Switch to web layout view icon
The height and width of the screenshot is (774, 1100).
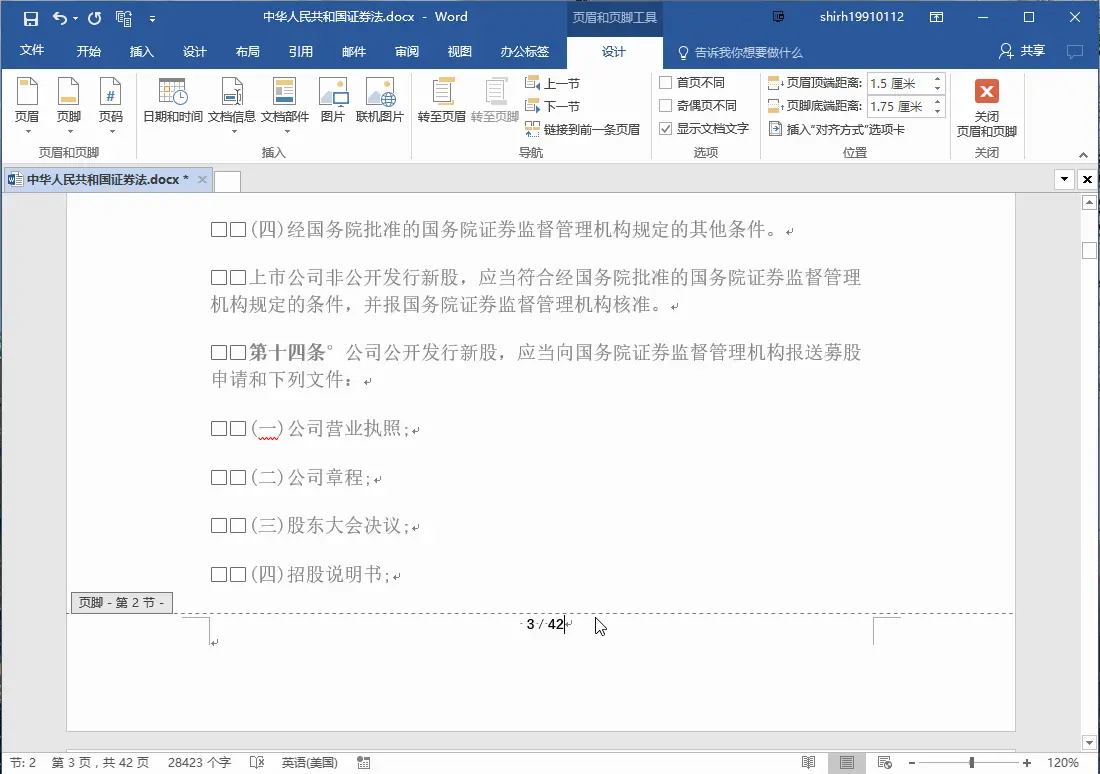[885, 762]
